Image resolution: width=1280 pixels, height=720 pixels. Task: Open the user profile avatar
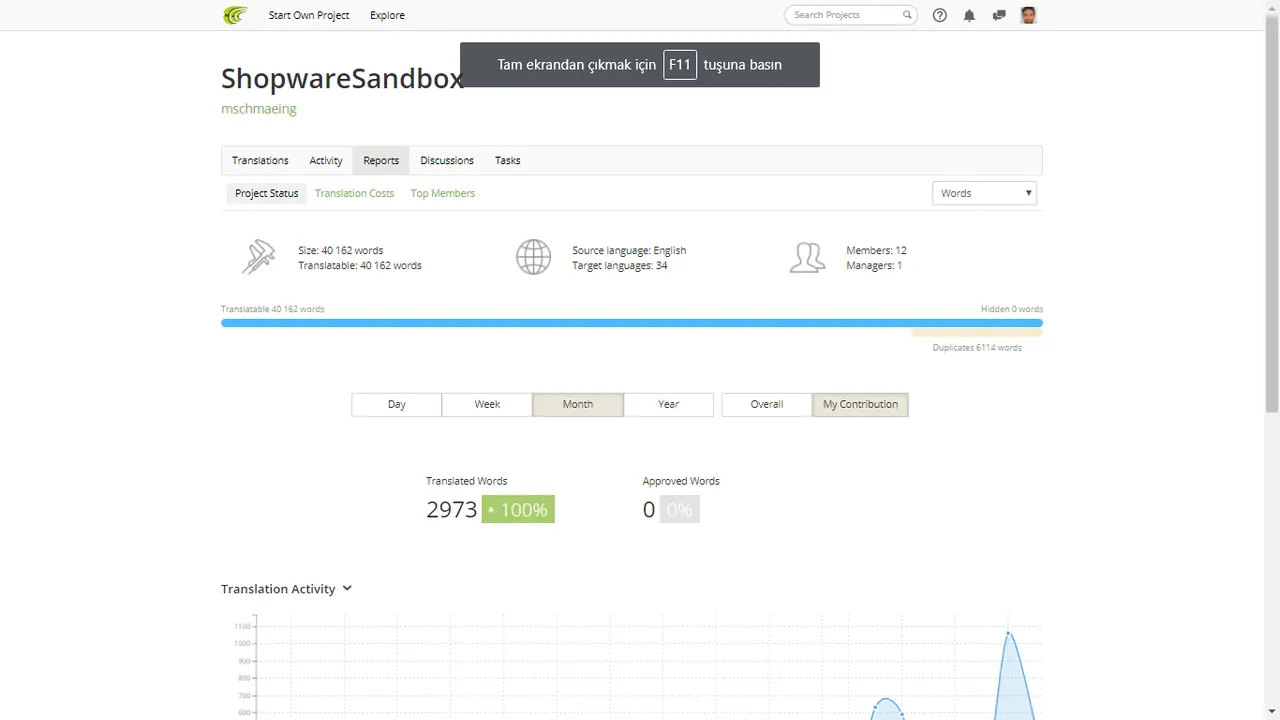click(1028, 15)
